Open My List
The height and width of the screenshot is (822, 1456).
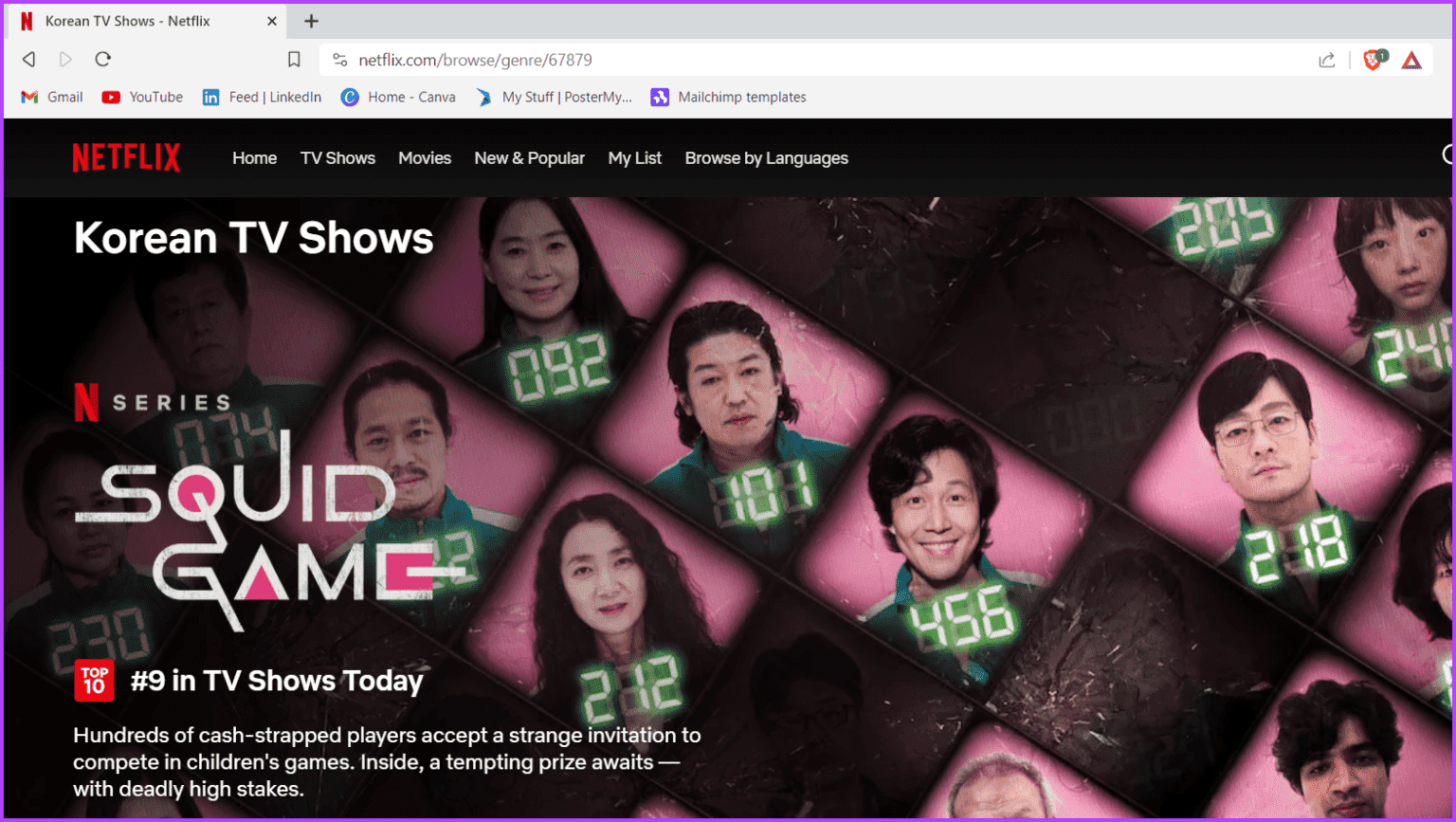[x=634, y=158]
